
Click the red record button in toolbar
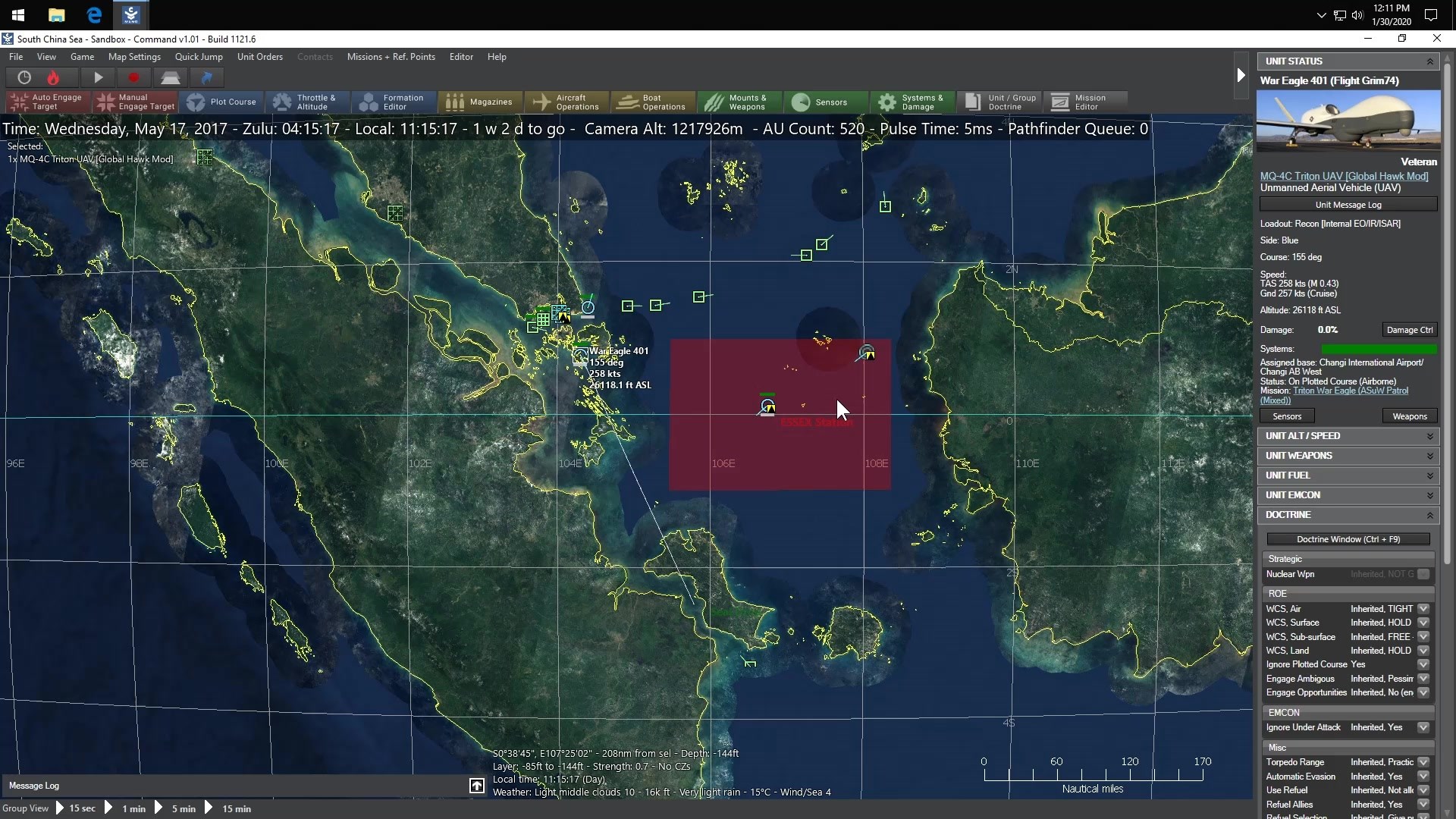[x=133, y=77]
